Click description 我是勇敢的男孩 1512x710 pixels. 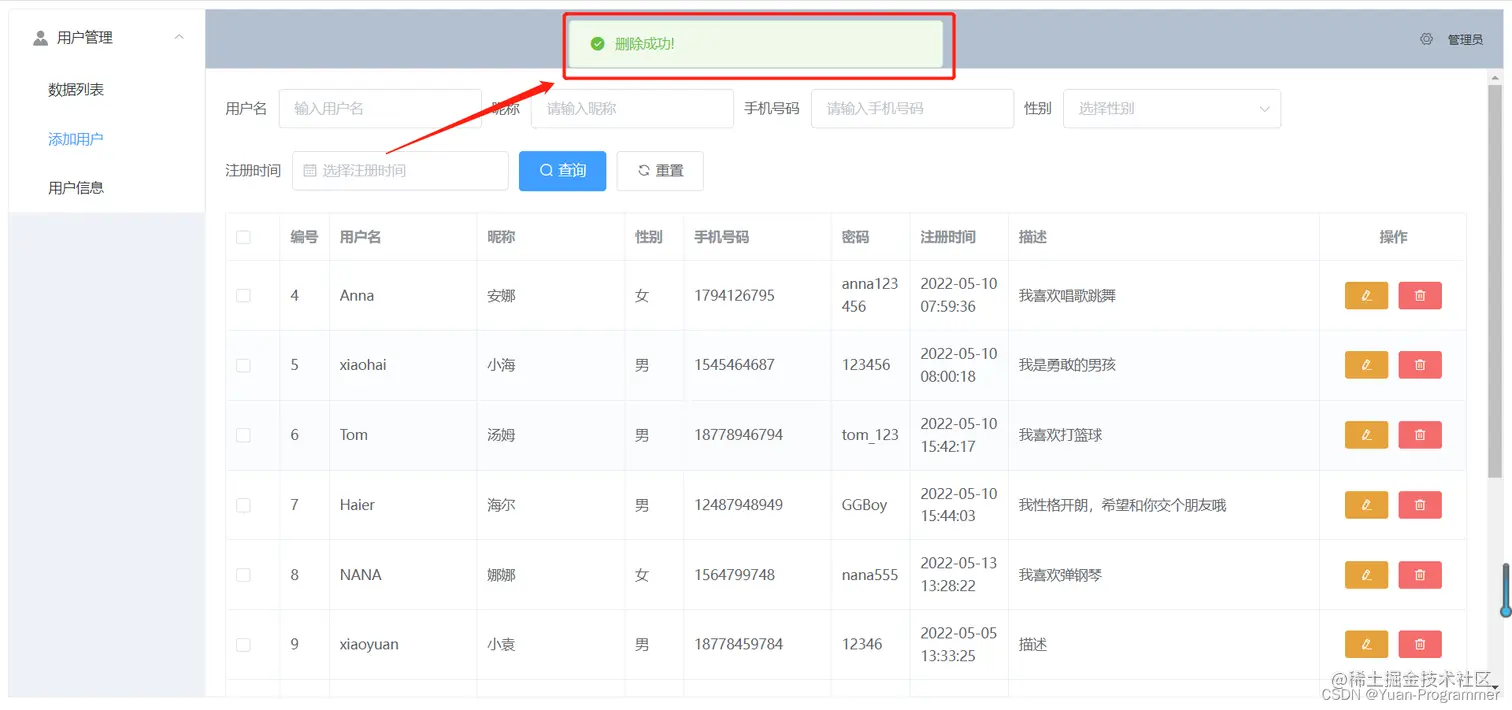tap(1067, 365)
